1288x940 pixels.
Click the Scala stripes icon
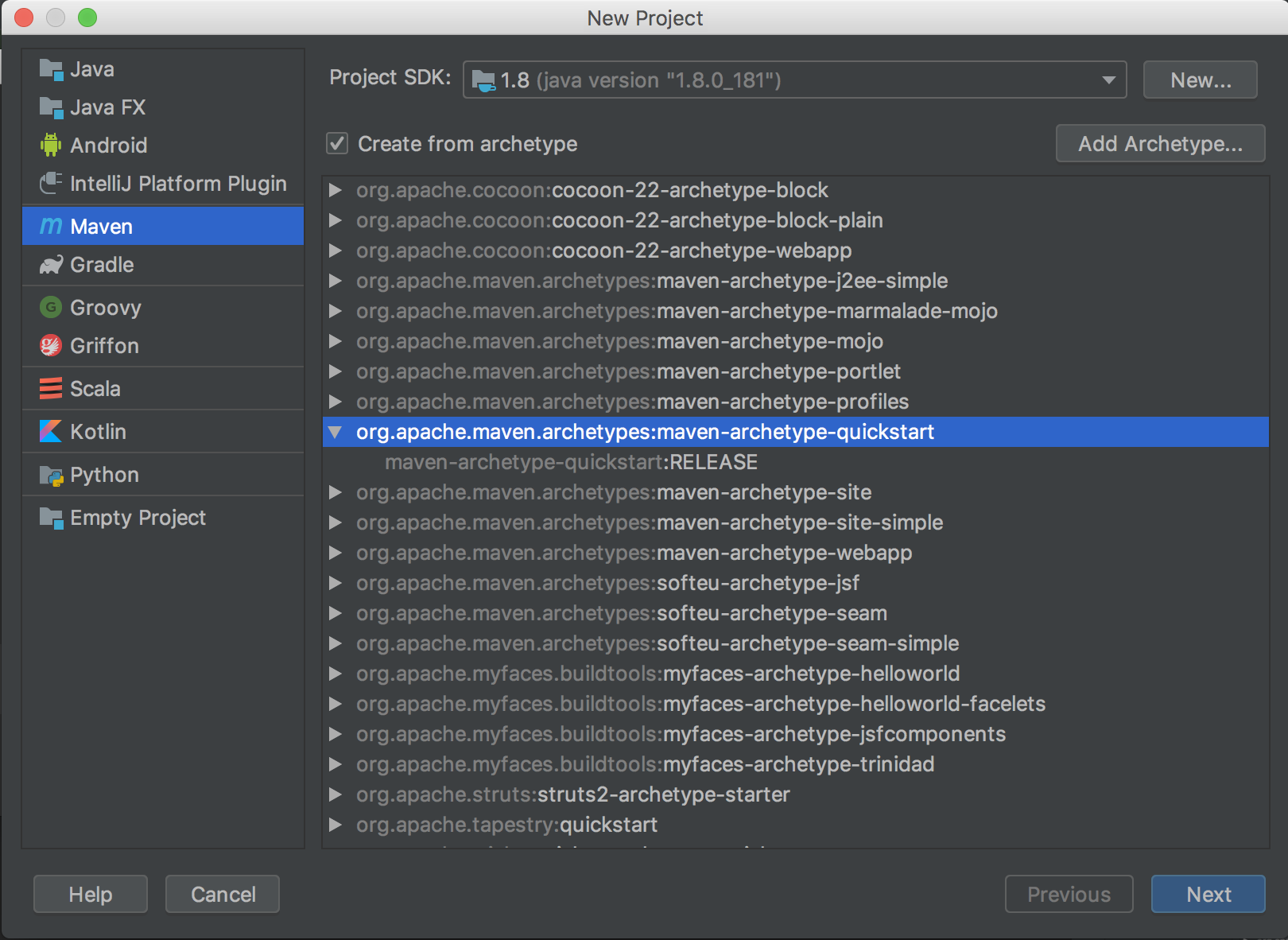pos(51,389)
